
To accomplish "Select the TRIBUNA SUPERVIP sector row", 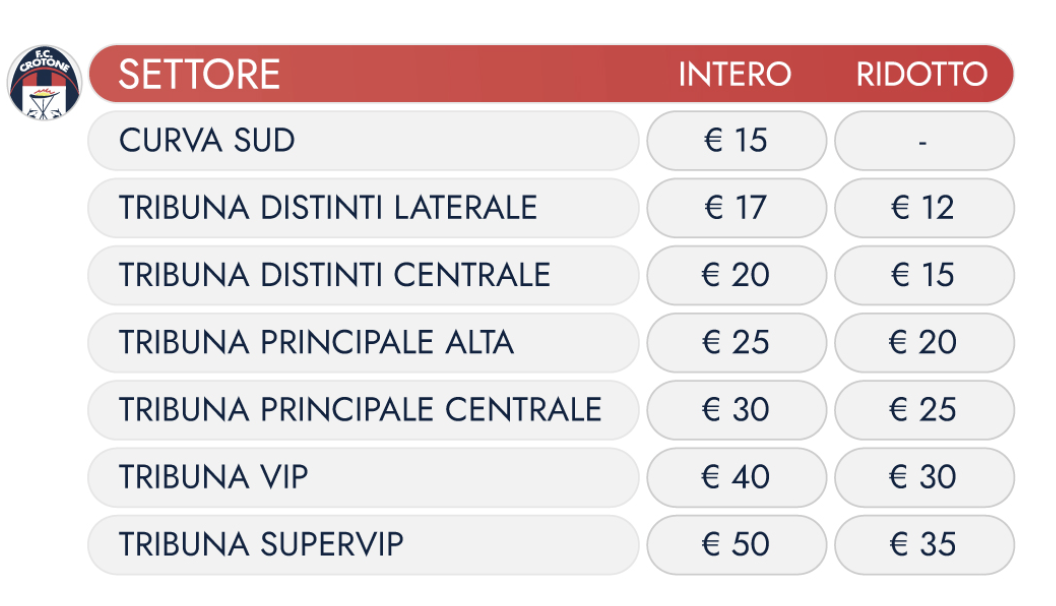I will (x=362, y=545).
